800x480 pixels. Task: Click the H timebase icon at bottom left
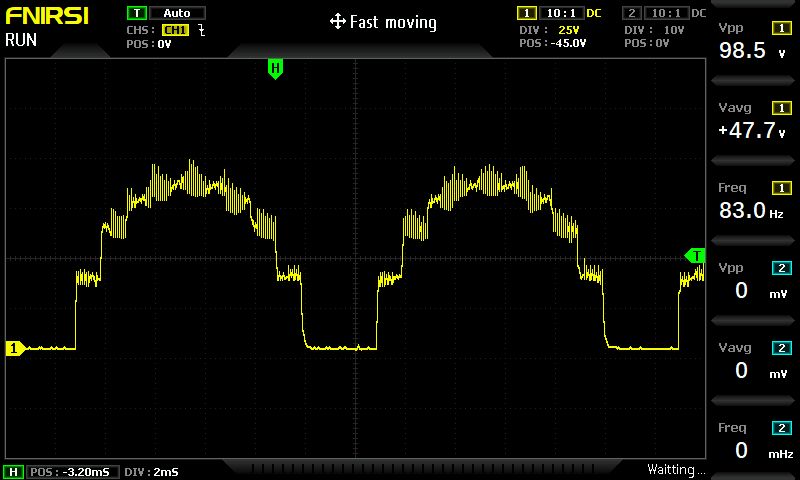point(14,472)
